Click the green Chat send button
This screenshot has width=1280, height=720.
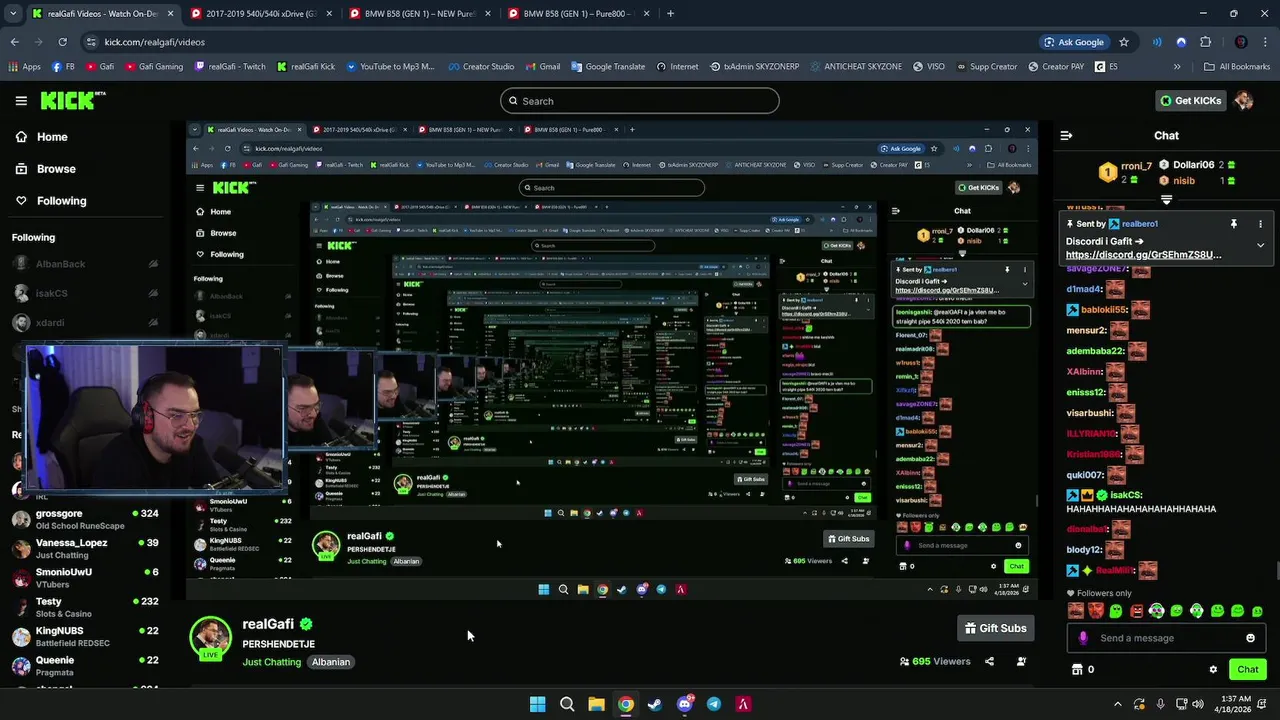[x=1247, y=670]
